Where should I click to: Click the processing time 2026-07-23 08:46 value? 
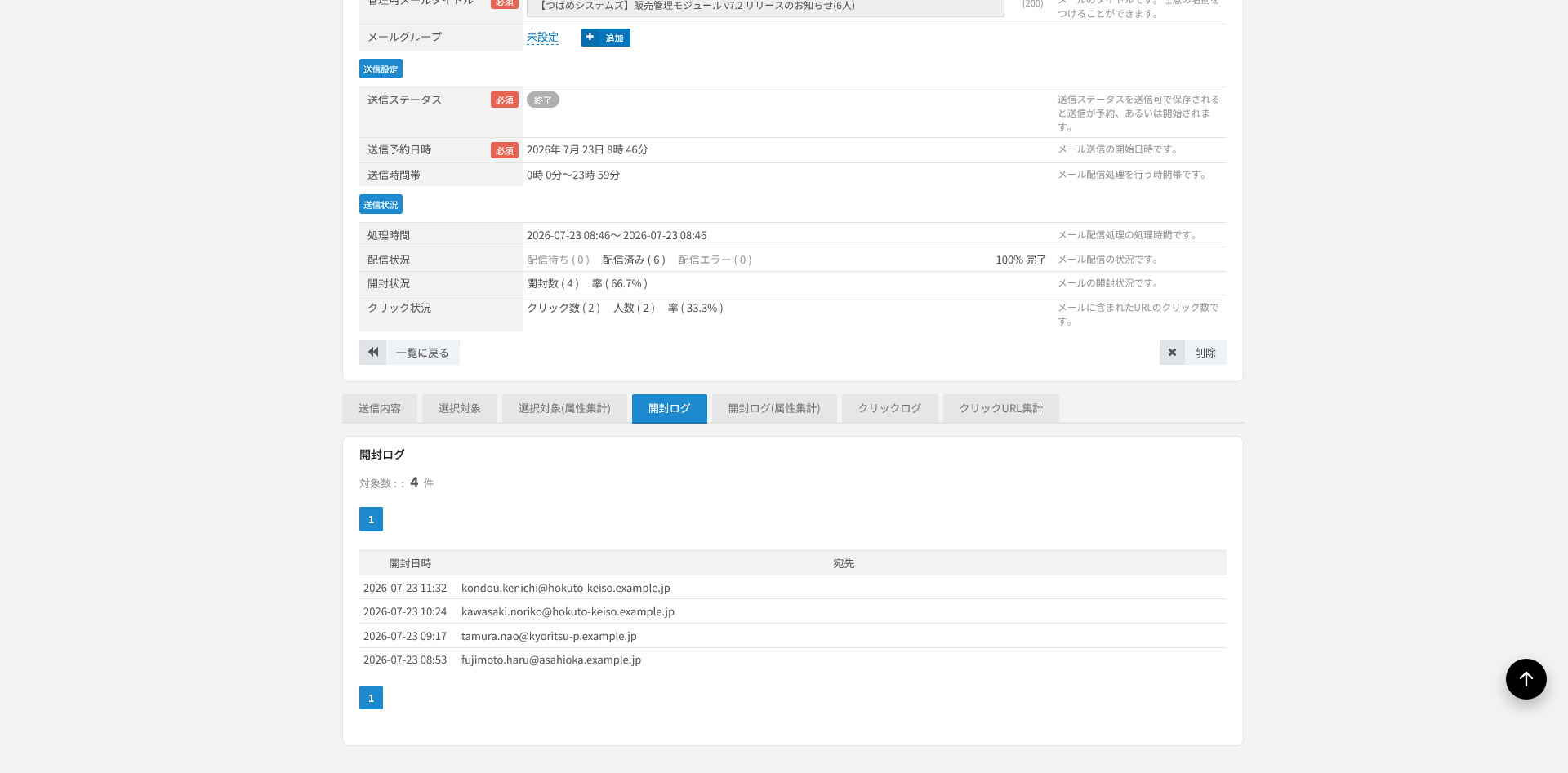[617, 235]
